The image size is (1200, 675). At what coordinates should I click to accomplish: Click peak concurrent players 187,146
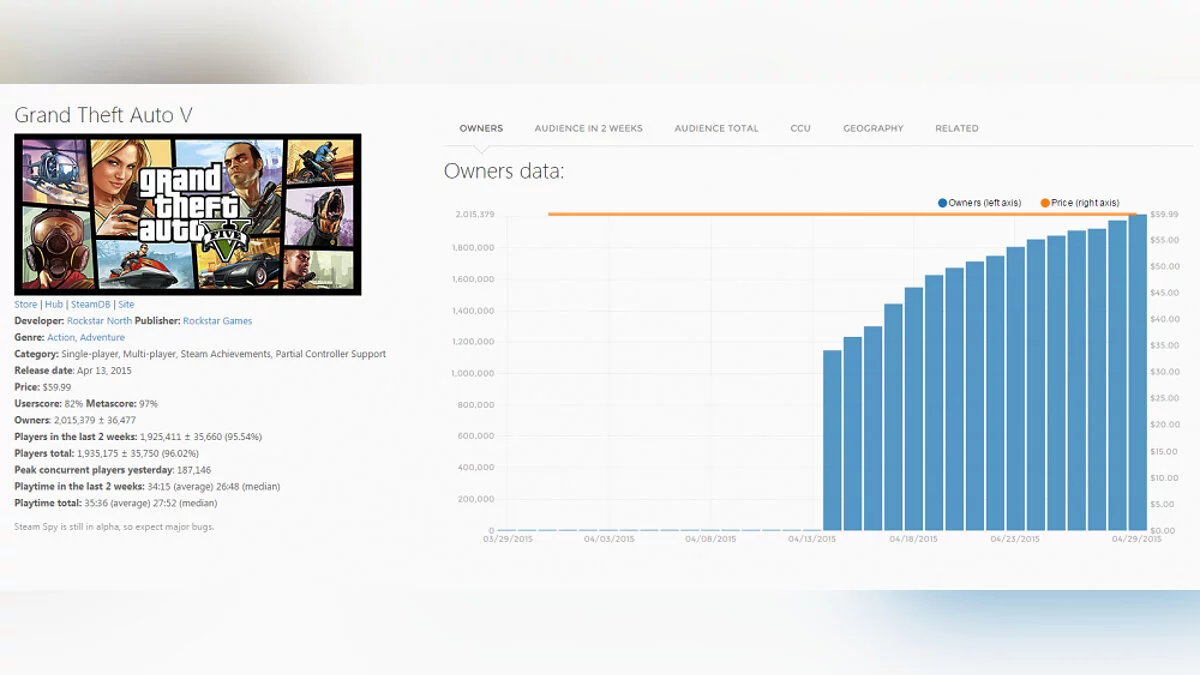click(113, 470)
